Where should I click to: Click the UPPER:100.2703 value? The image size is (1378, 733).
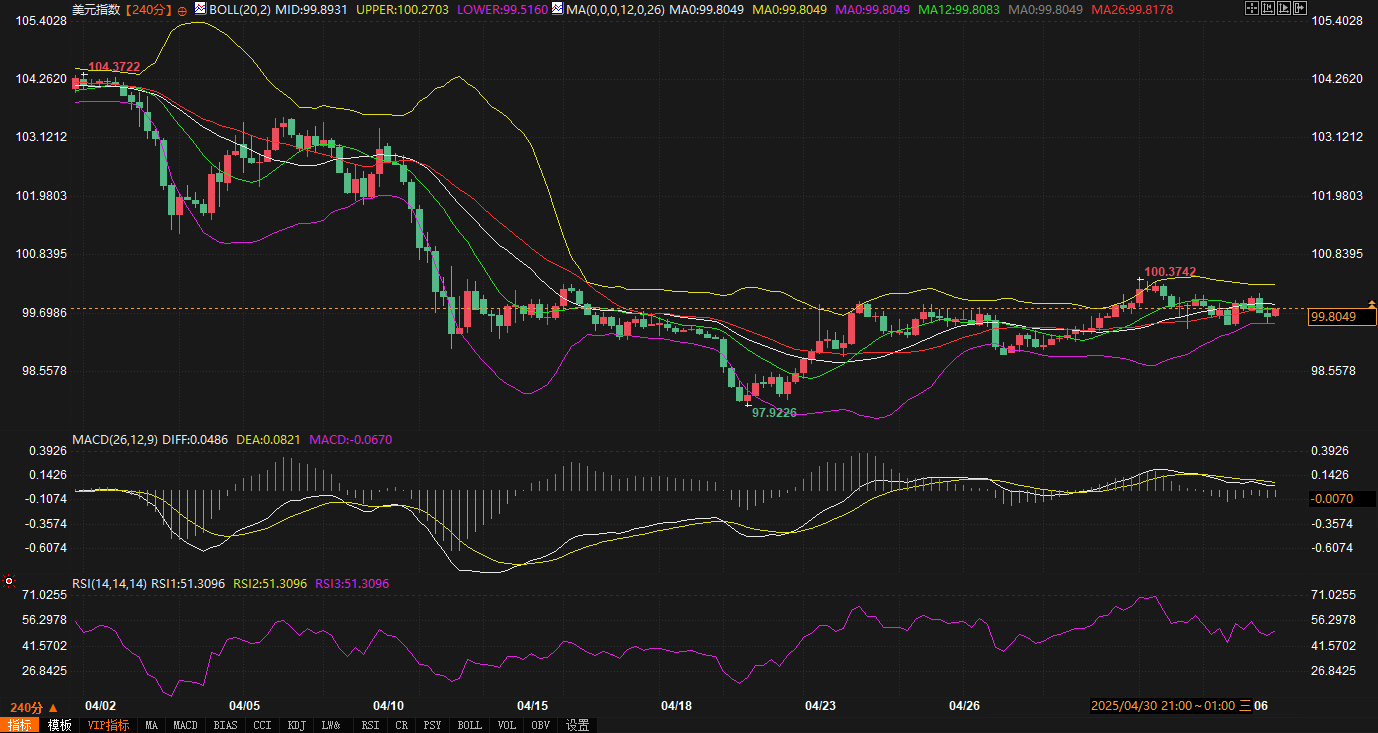click(x=403, y=9)
